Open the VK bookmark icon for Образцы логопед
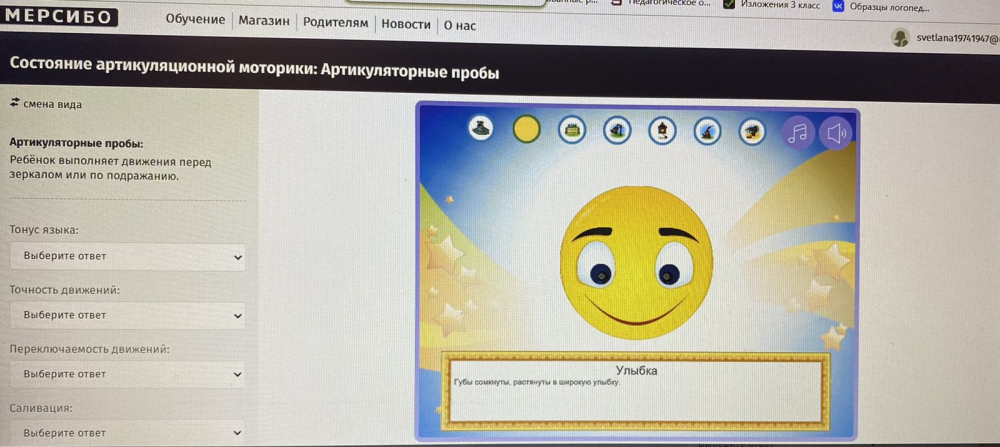The image size is (1000, 447). point(839,6)
